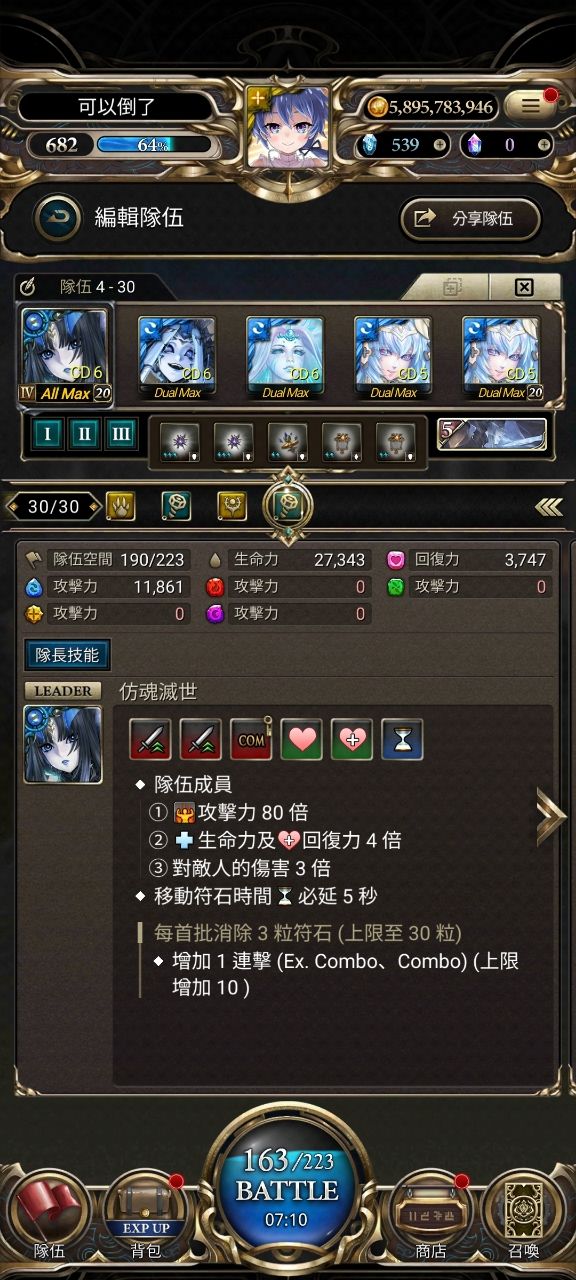Open the 30/30 team selector
Screen dimensions: 576x1280
pos(53,507)
